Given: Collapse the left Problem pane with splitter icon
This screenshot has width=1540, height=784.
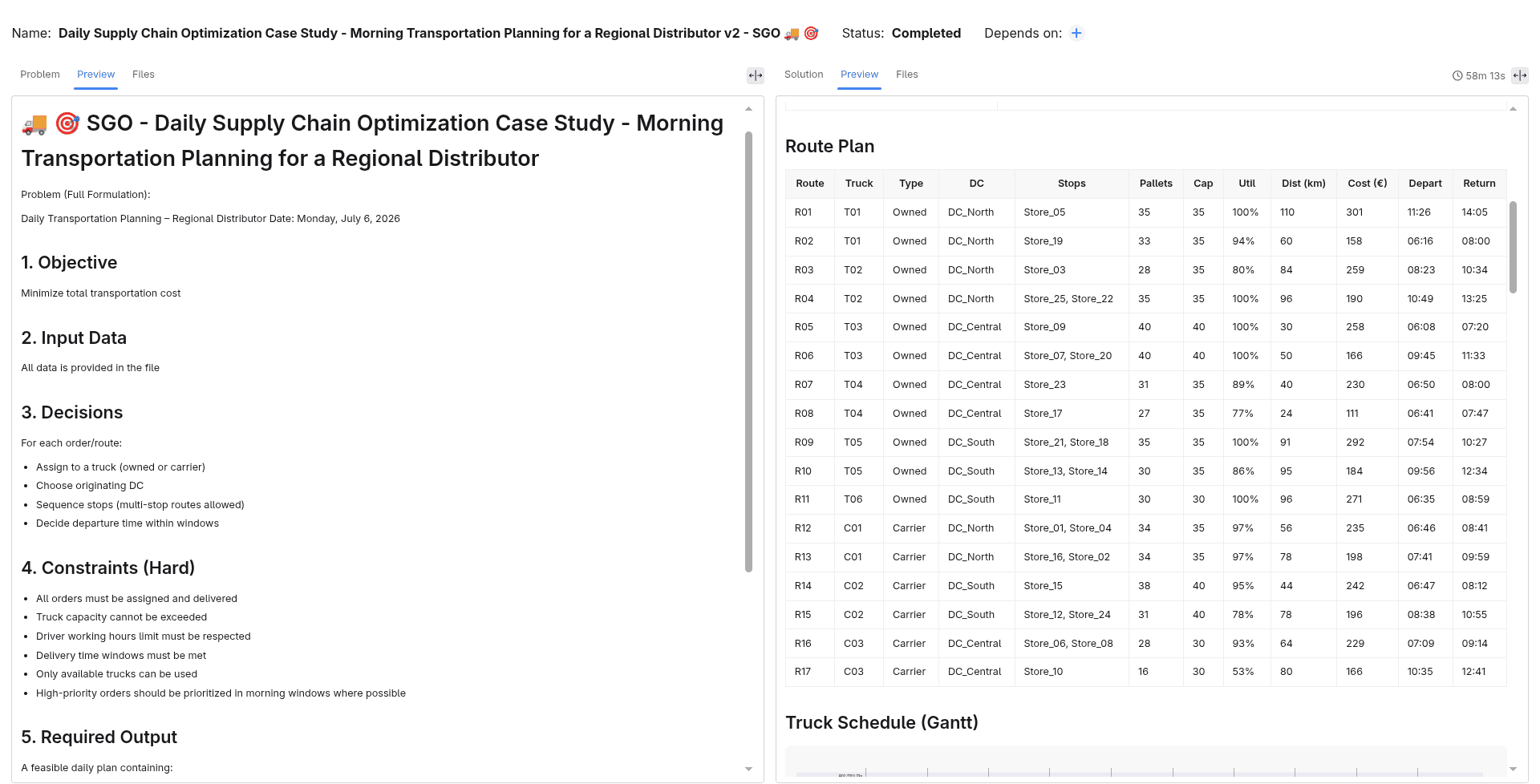Looking at the screenshot, I should pos(756,75).
